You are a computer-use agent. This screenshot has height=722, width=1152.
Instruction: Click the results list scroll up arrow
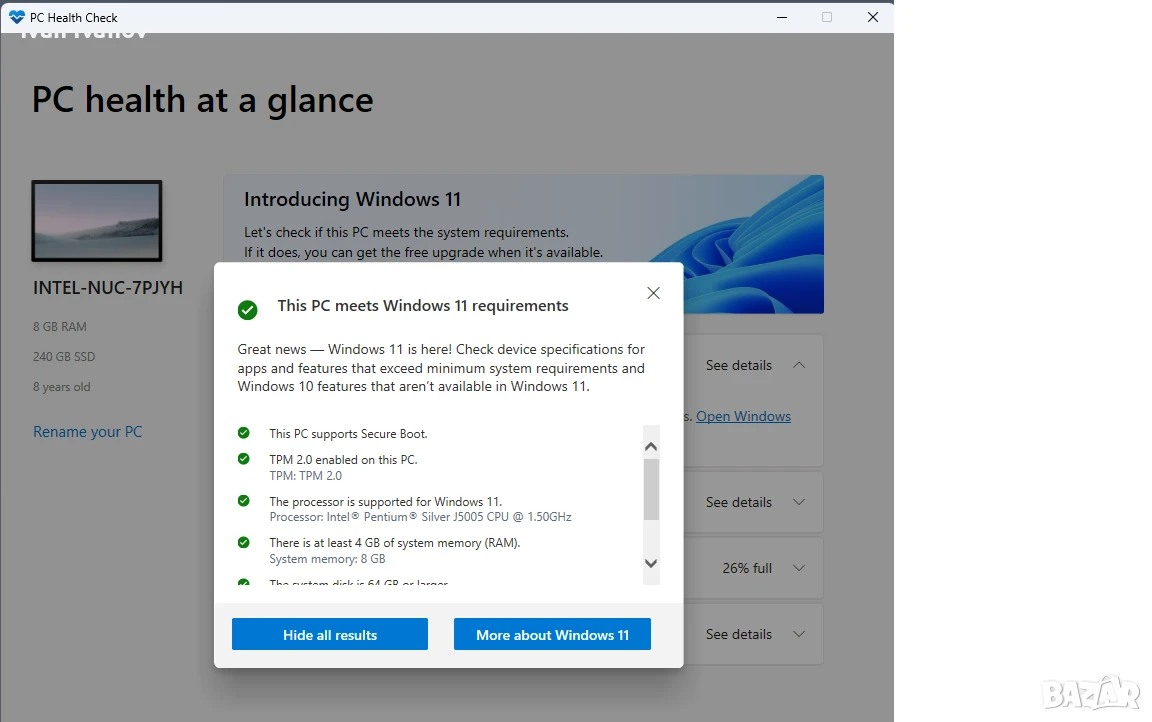[x=651, y=447]
